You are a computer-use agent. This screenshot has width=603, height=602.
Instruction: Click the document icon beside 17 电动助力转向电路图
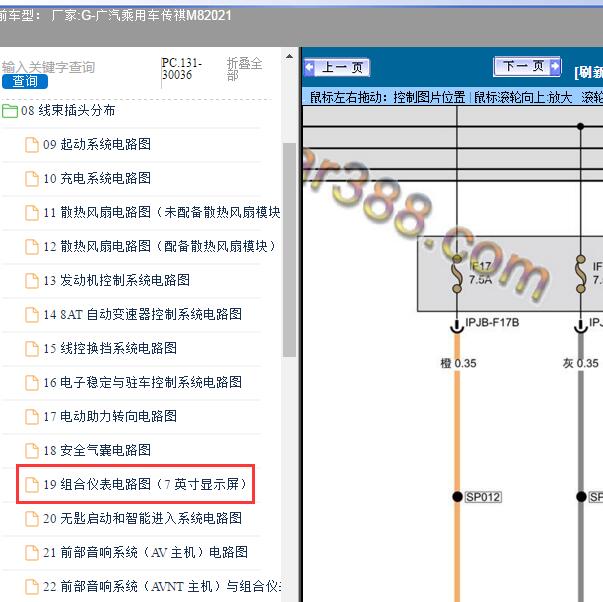pyautogui.click(x=32, y=417)
